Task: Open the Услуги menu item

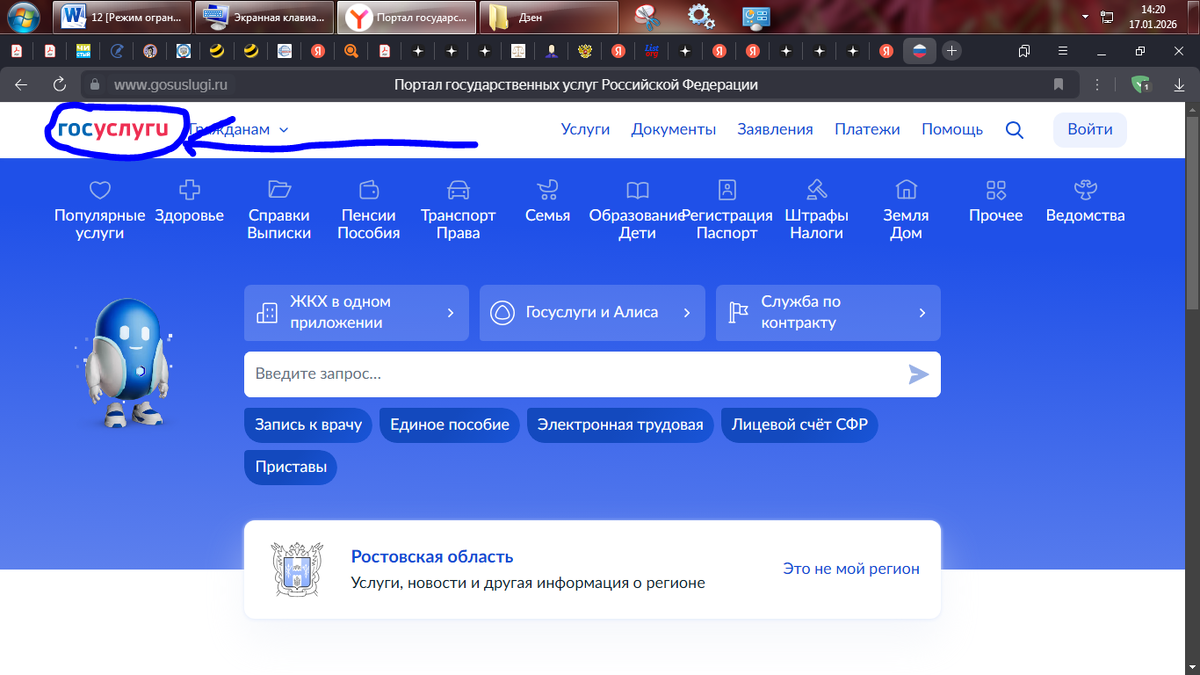Action: (585, 129)
